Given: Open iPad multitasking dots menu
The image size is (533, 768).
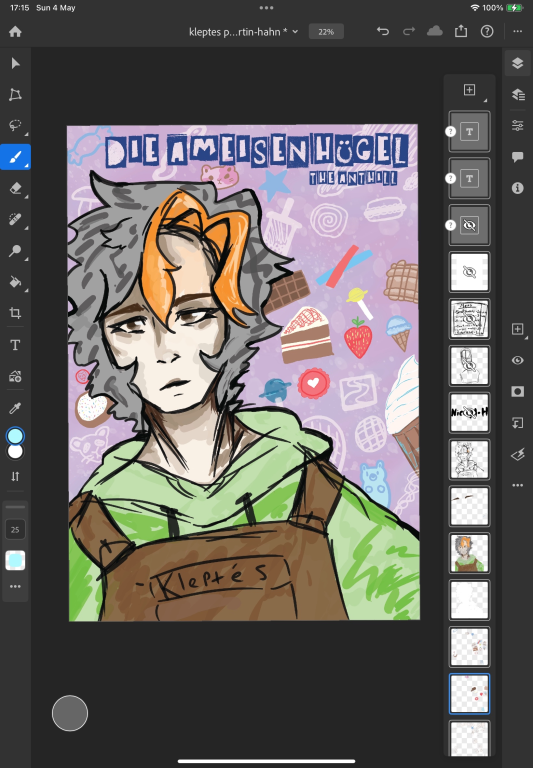Looking at the screenshot, I should [x=266, y=7].
